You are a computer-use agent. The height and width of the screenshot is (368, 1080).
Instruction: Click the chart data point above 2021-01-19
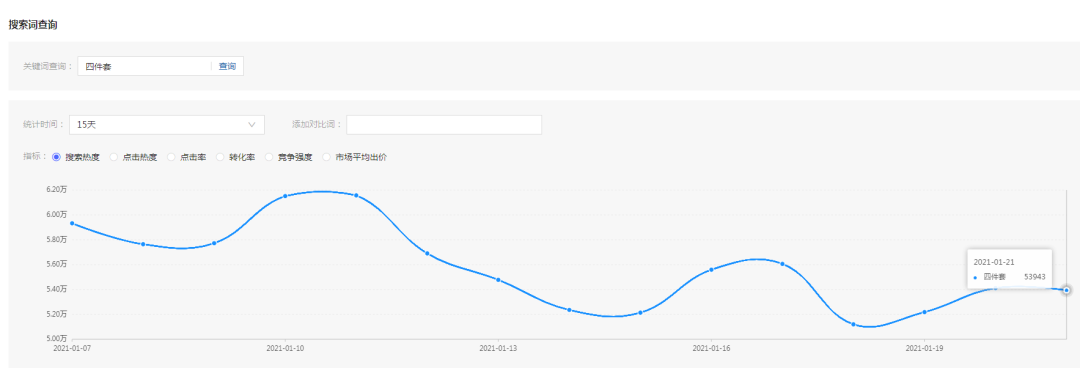[924, 312]
